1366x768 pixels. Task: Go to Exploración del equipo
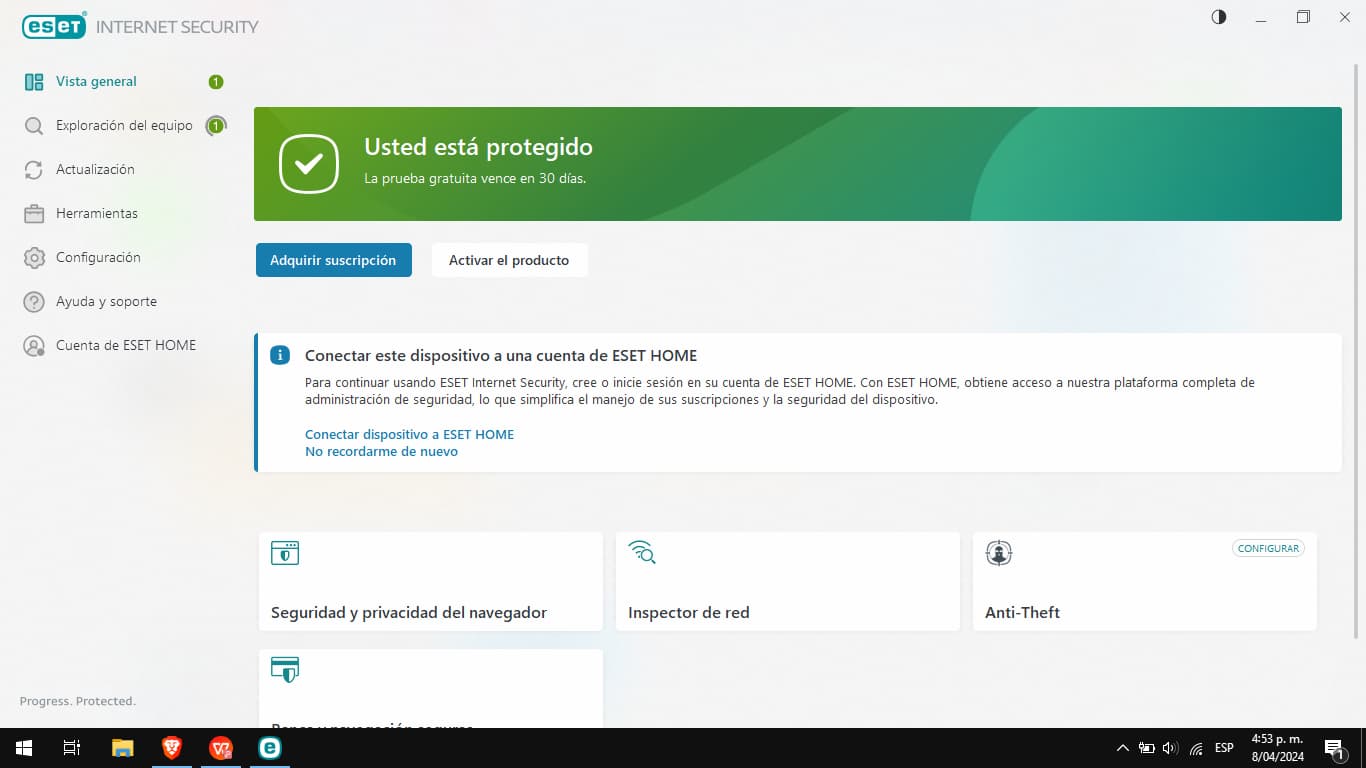click(125, 126)
